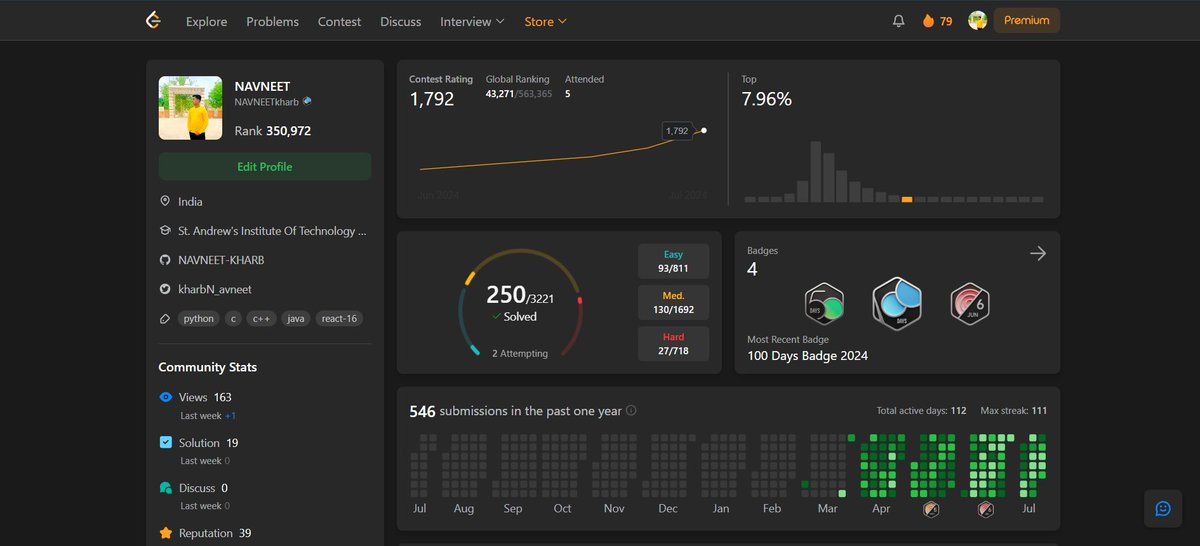Click the 50 Days badge icon

coord(825,303)
